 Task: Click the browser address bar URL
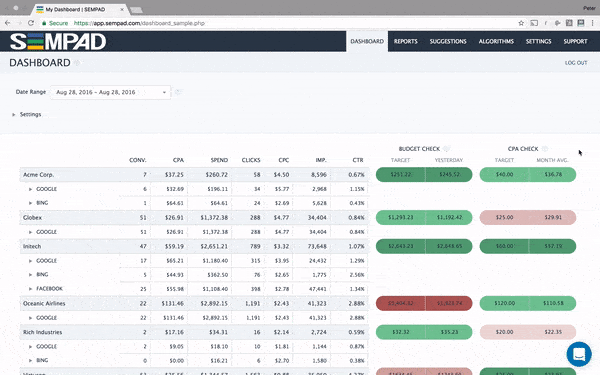click(139, 23)
